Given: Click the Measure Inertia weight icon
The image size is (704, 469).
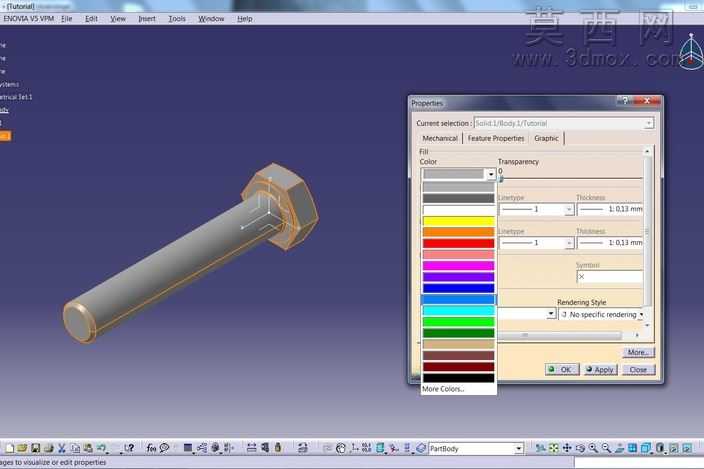Looking at the screenshot, I should [278, 448].
